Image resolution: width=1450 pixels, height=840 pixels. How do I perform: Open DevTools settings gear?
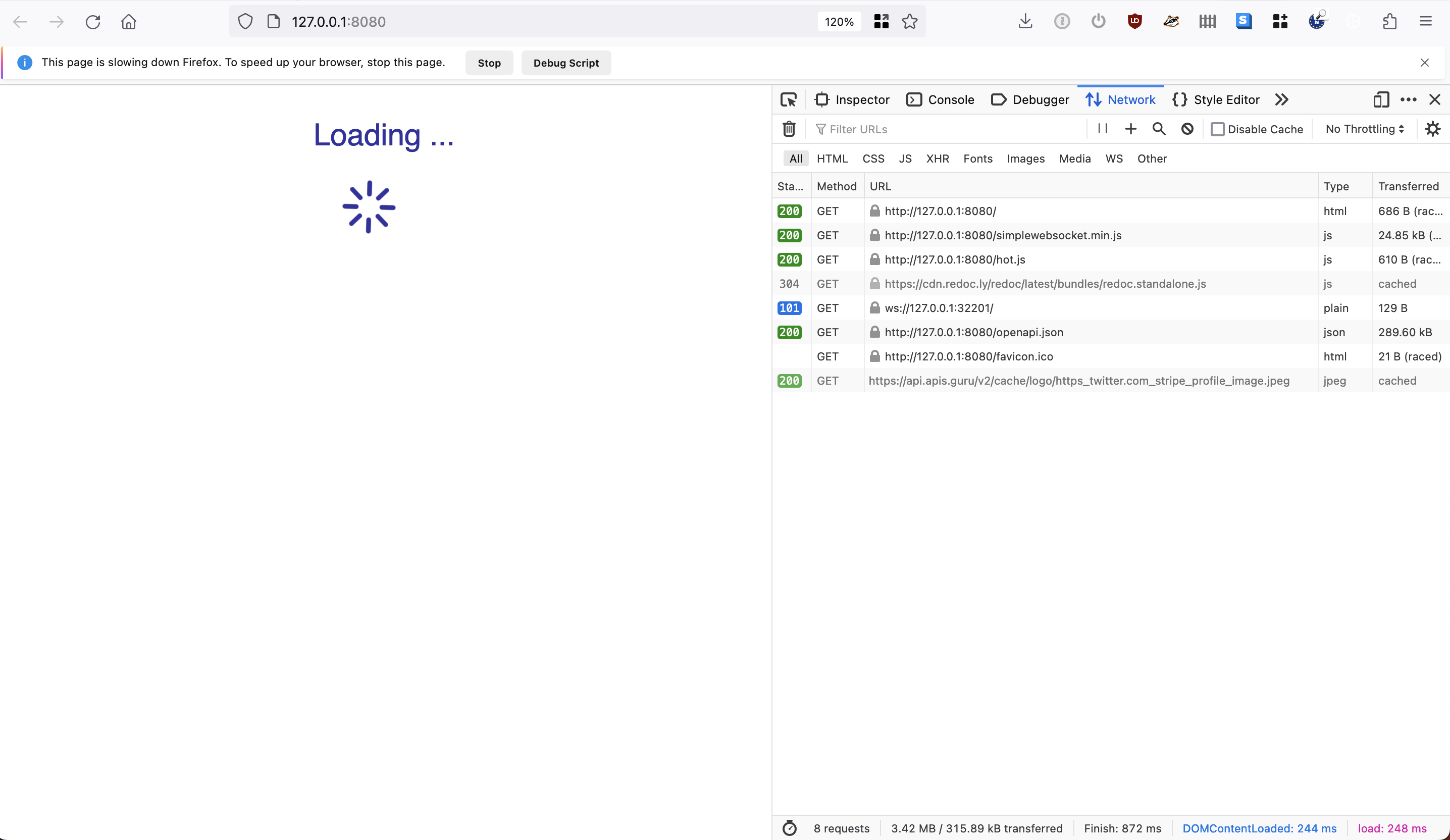click(x=1432, y=129)
